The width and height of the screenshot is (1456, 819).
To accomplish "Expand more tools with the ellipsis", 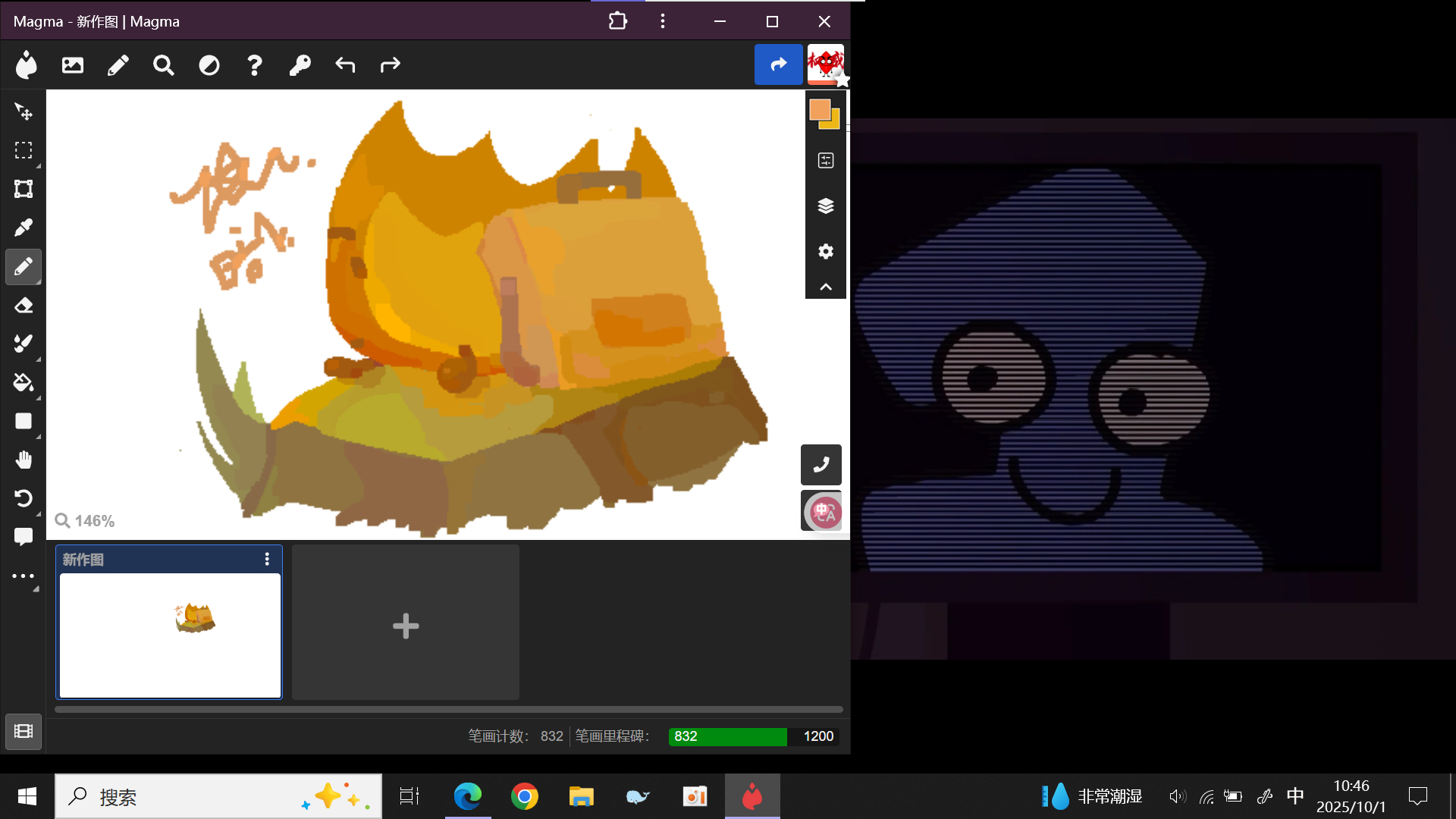I will click(x=24, y=576).
